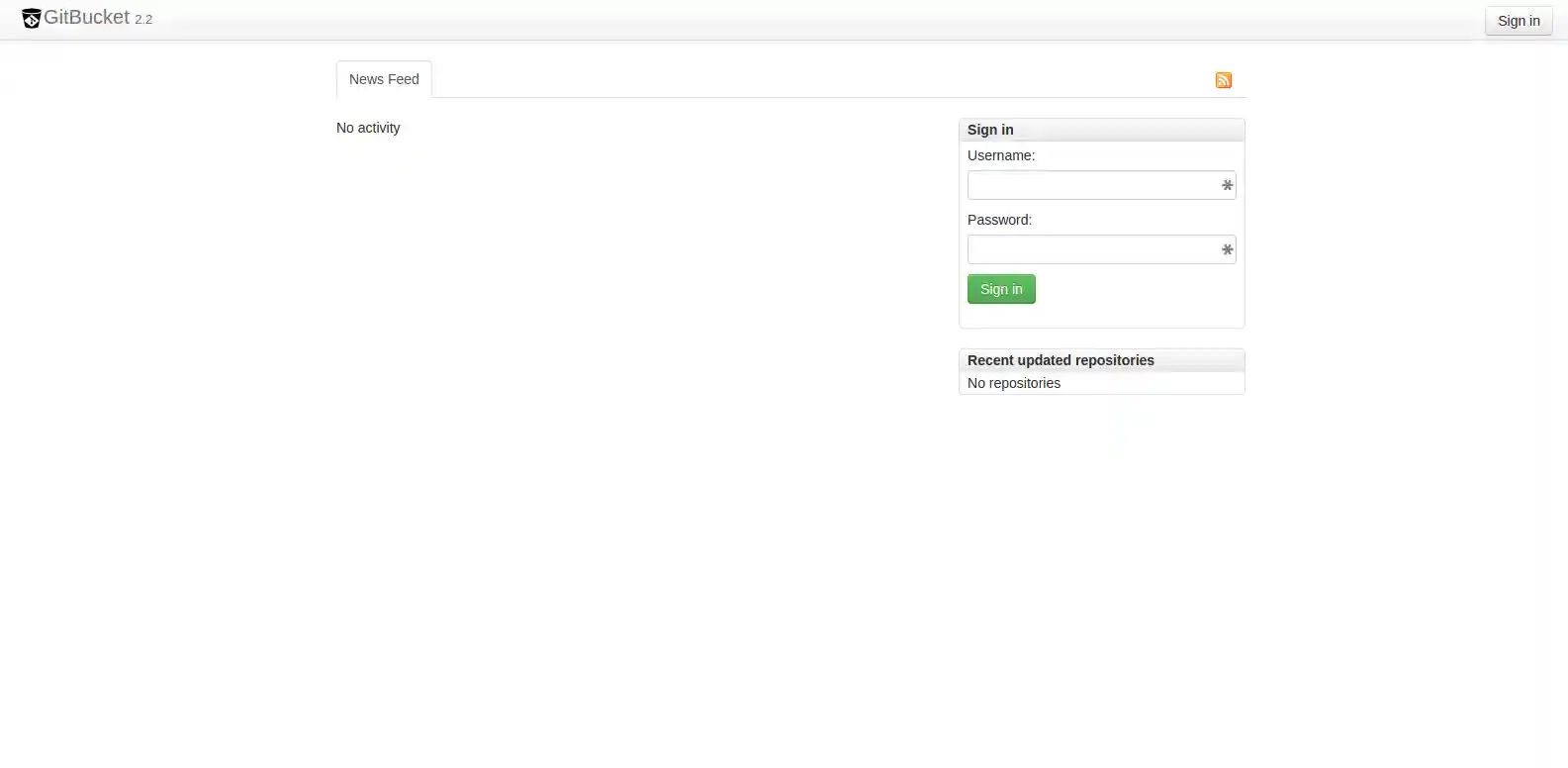
Task: Submit with the green Sign in button
Action: point(1001,289)
